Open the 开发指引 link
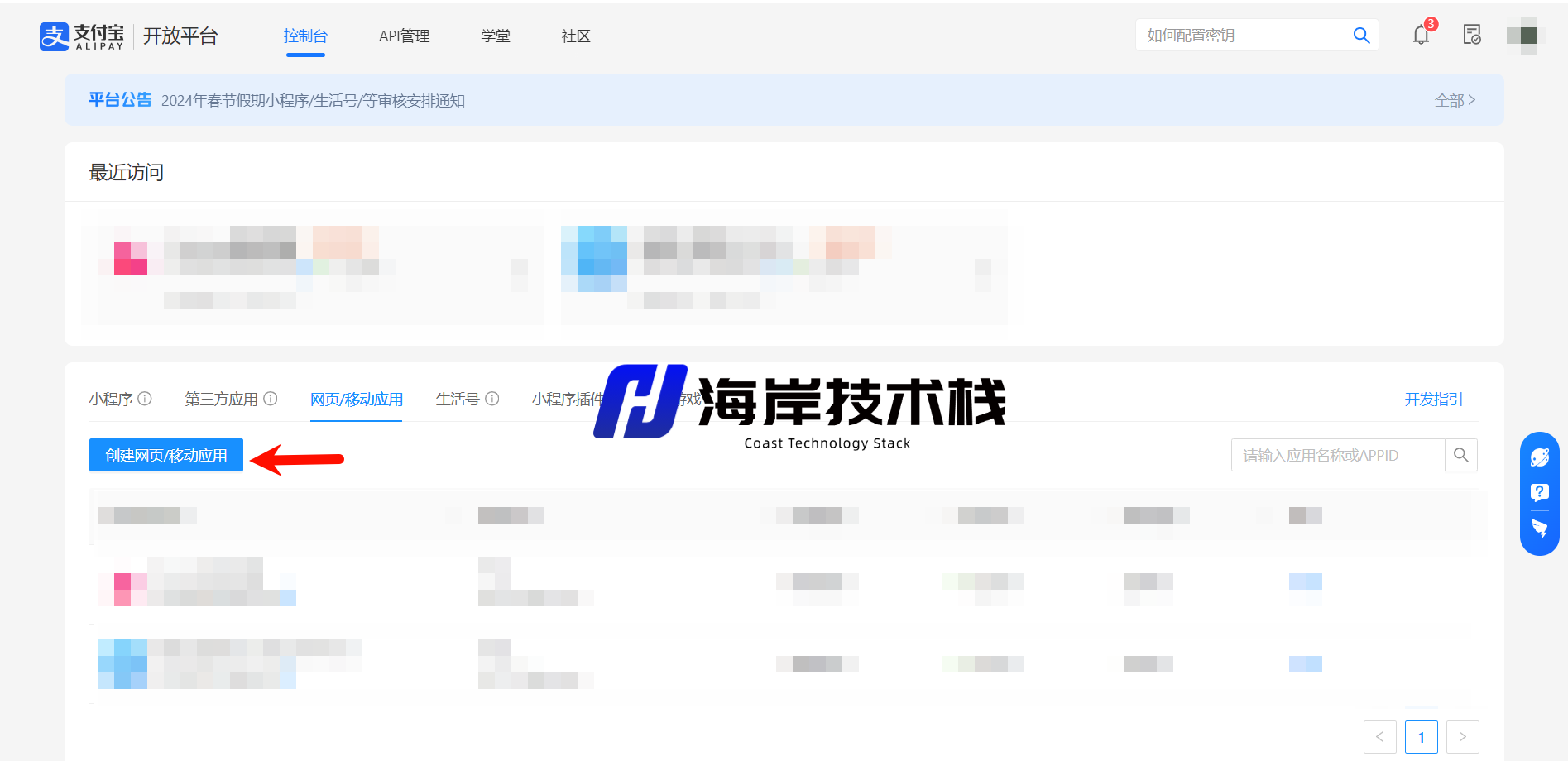Viewport: 1568px width, 761px height. pyautogui.click(x=1433, y=400)
